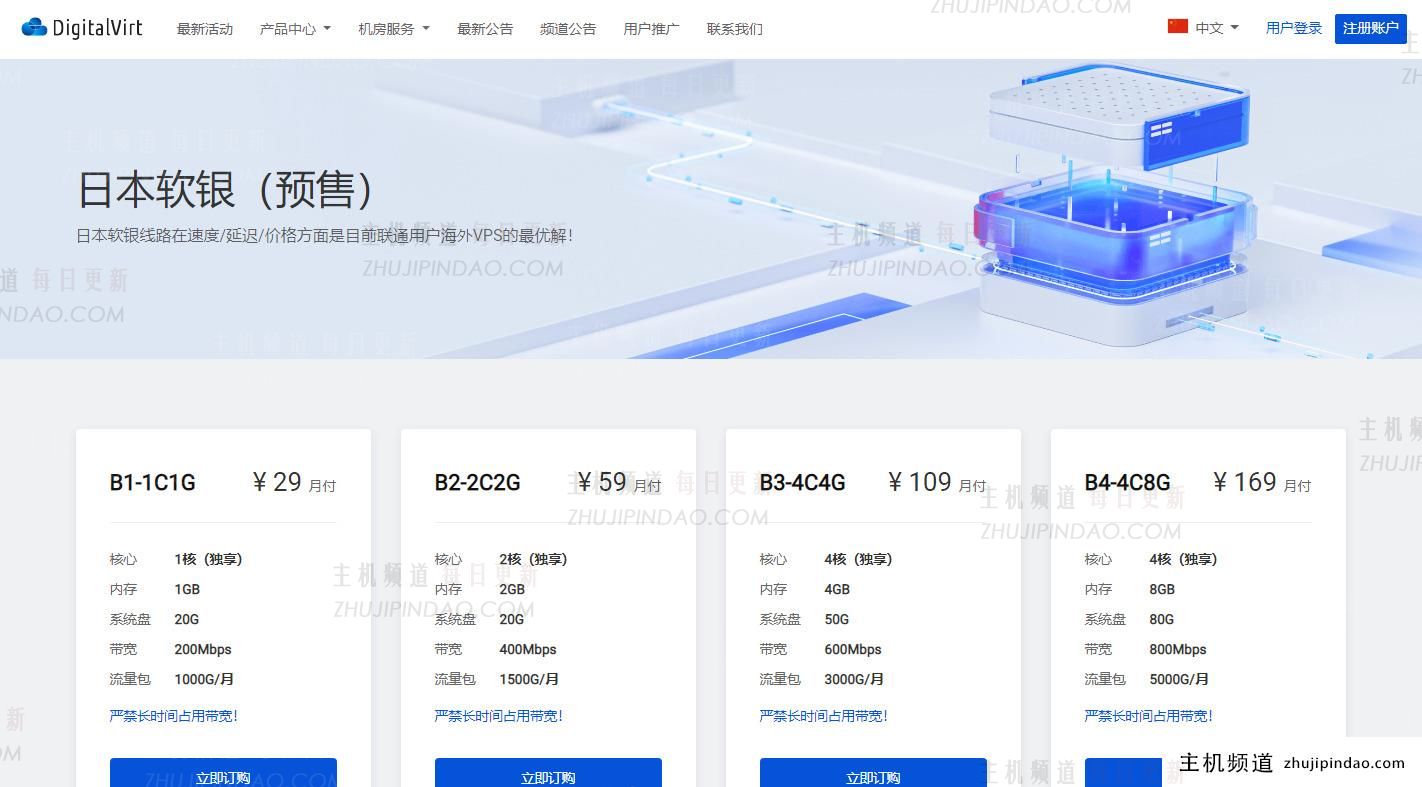The height and width of the screenshot is (787, 1422).
Task: Click the ¥29 price
Action: 277,482
